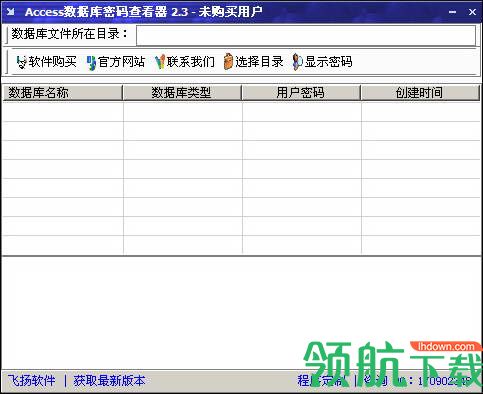
Task: Click 显示密码 toolbar label
Action: [x=328, y=62]
